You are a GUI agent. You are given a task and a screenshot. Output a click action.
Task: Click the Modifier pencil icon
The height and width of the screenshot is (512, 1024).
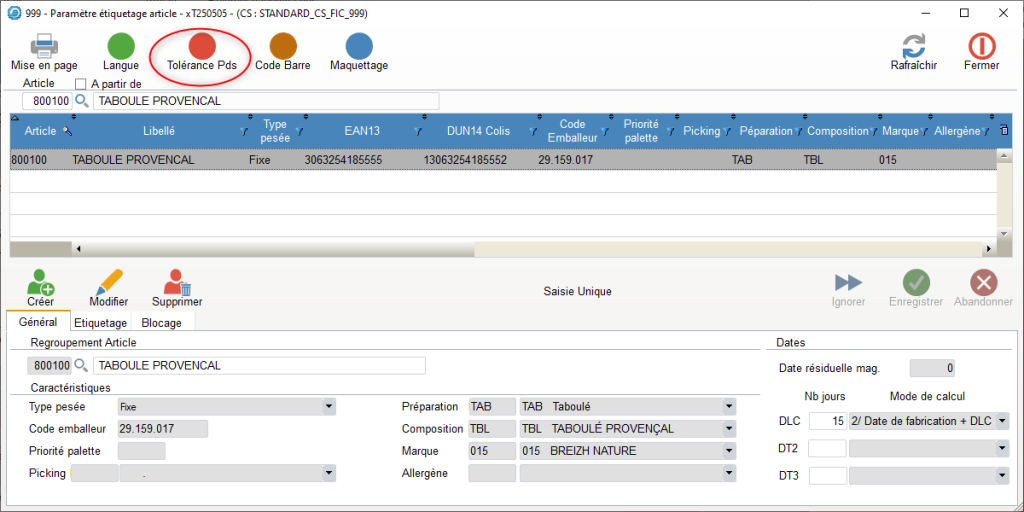pyautogui.click(x=108, y=283)
